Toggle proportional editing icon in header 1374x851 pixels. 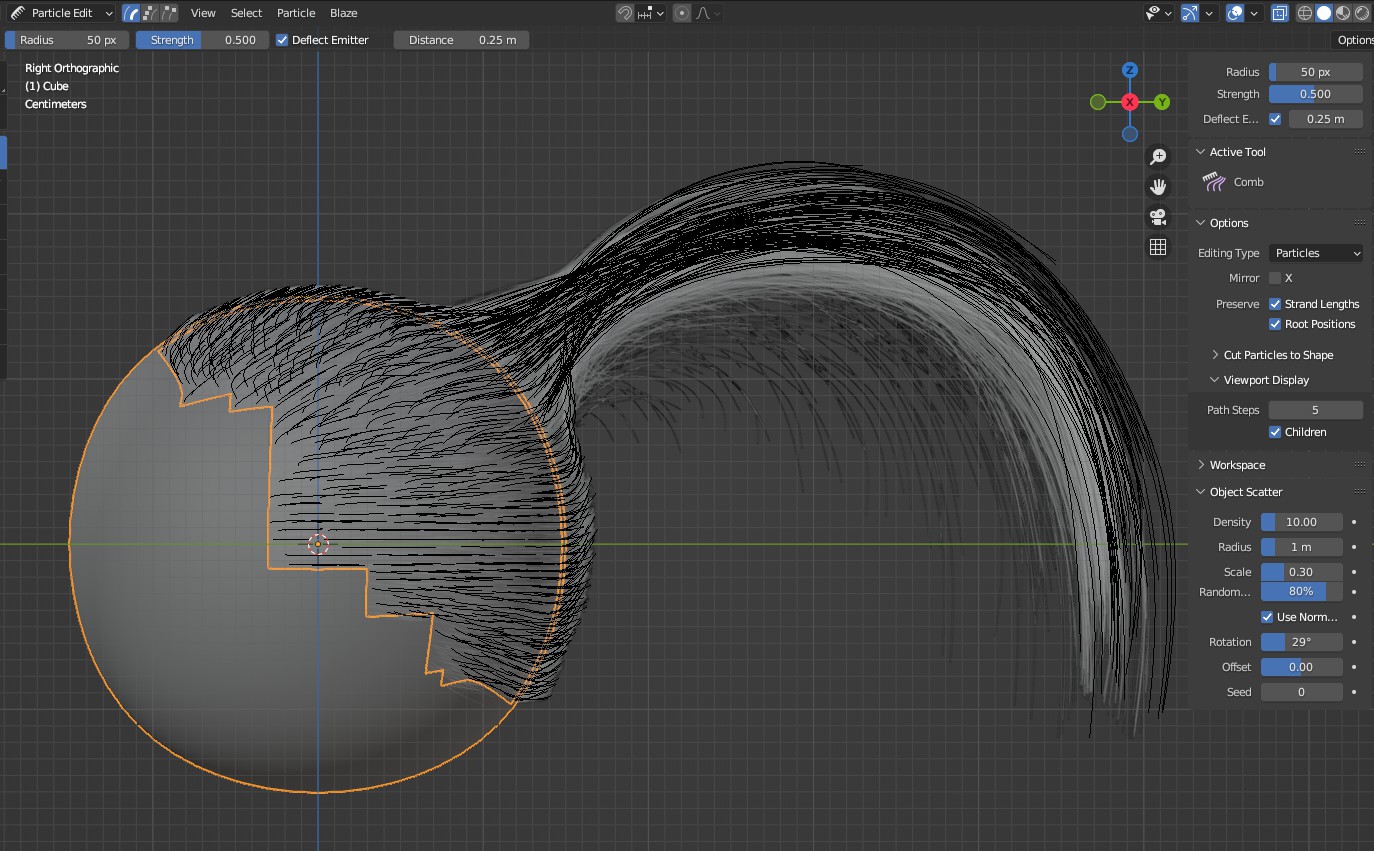682,13
